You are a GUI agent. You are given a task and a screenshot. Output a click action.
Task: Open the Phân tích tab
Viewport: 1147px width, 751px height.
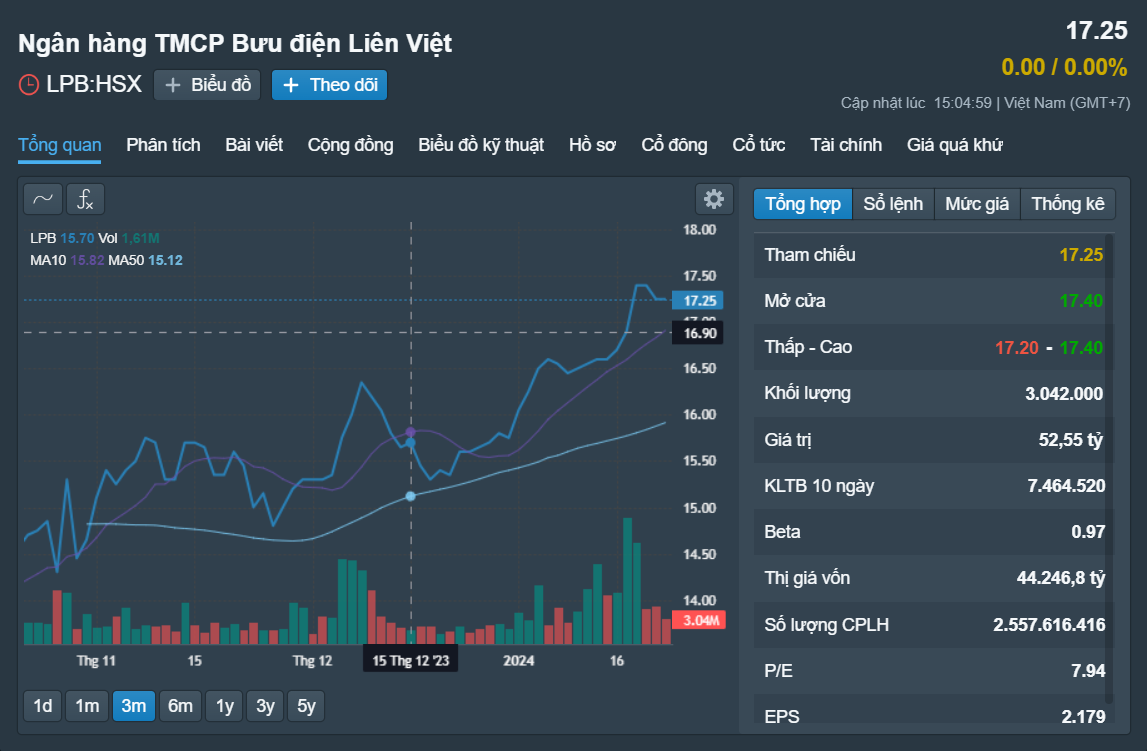(x=163, y=145)
